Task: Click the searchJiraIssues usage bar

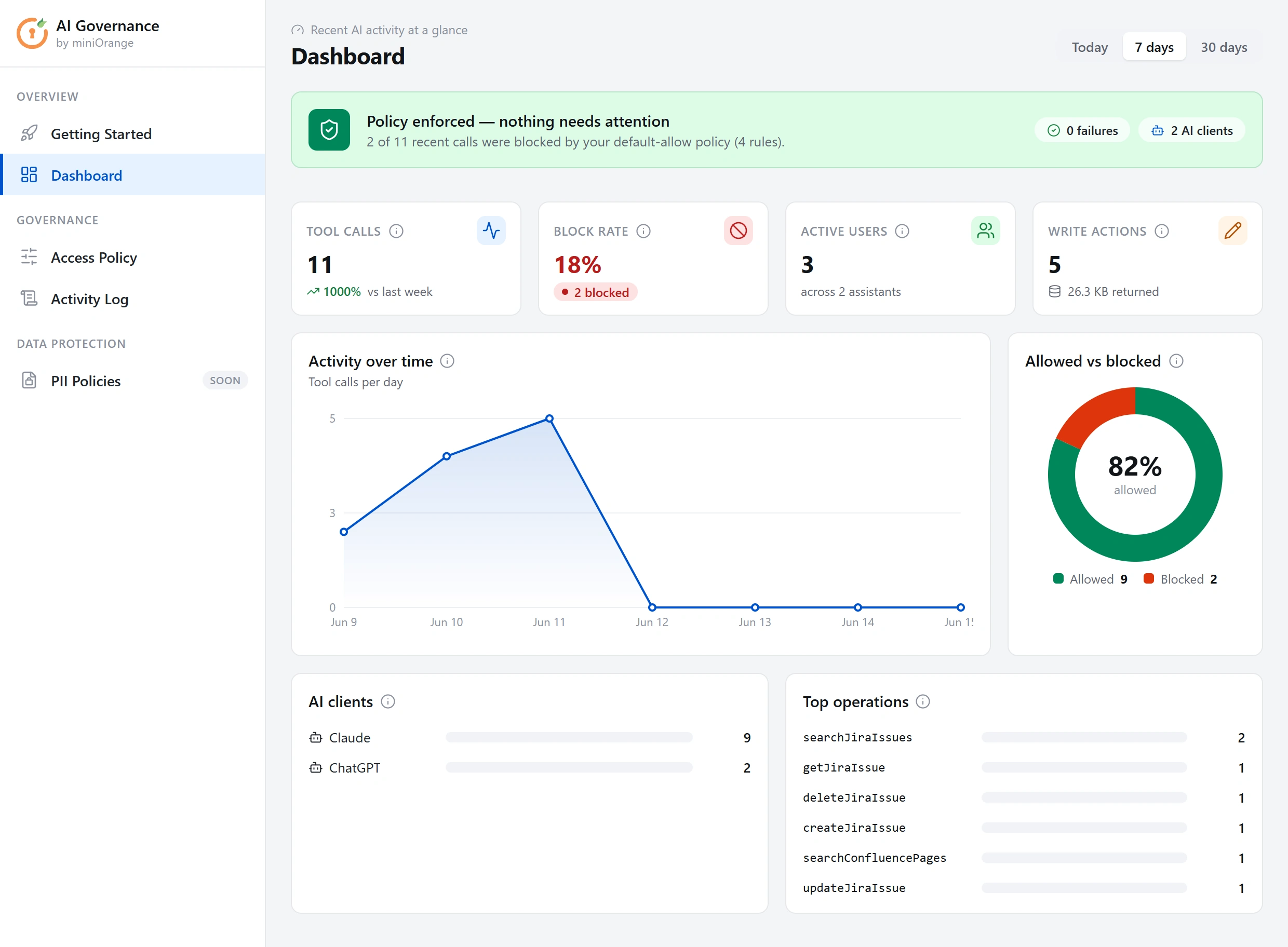Action: coord(1084,737)
